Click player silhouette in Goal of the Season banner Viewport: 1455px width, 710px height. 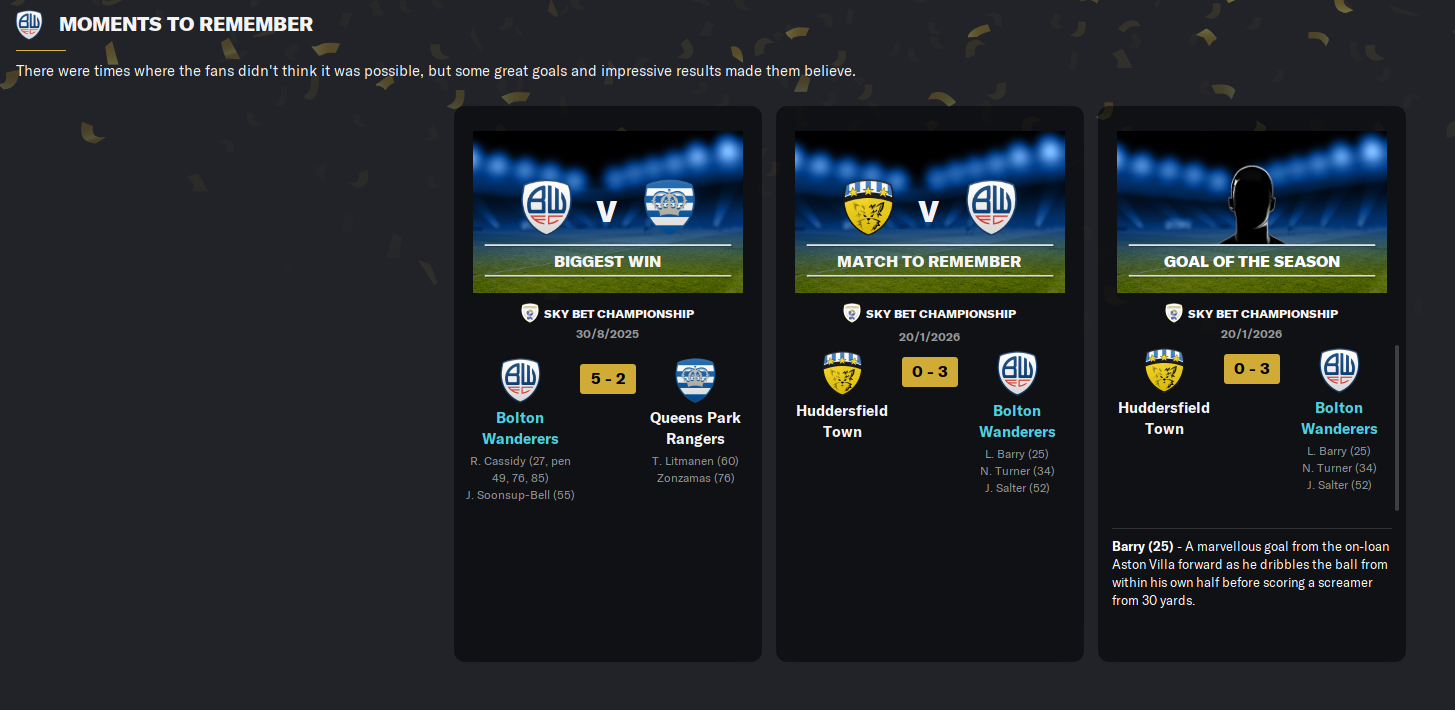(1252, 204)
